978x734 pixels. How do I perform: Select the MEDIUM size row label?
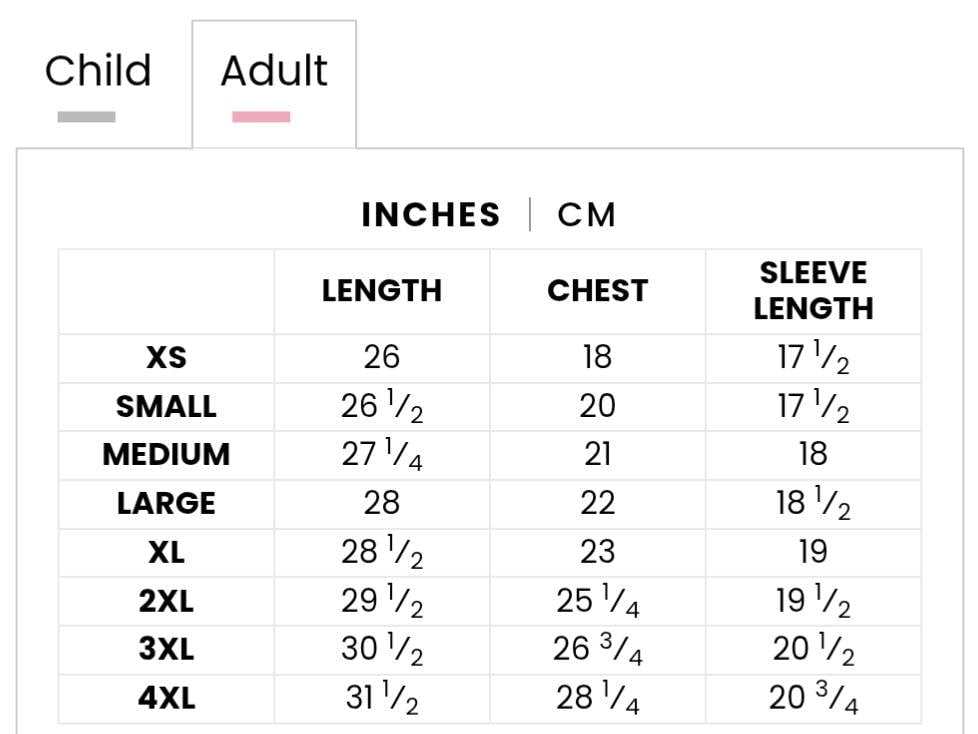click(167, 455)
